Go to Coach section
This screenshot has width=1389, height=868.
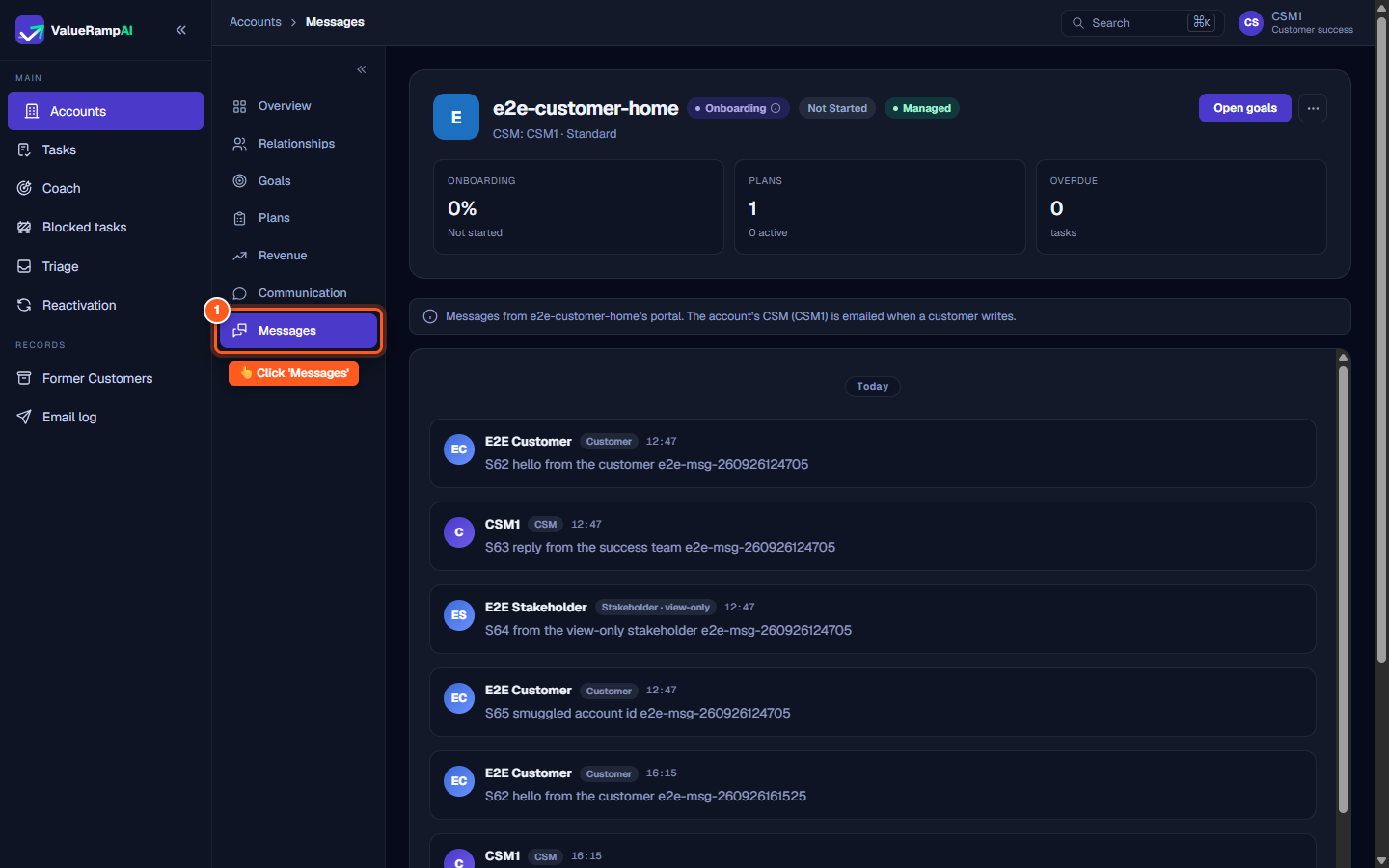(x=105, y=188)
